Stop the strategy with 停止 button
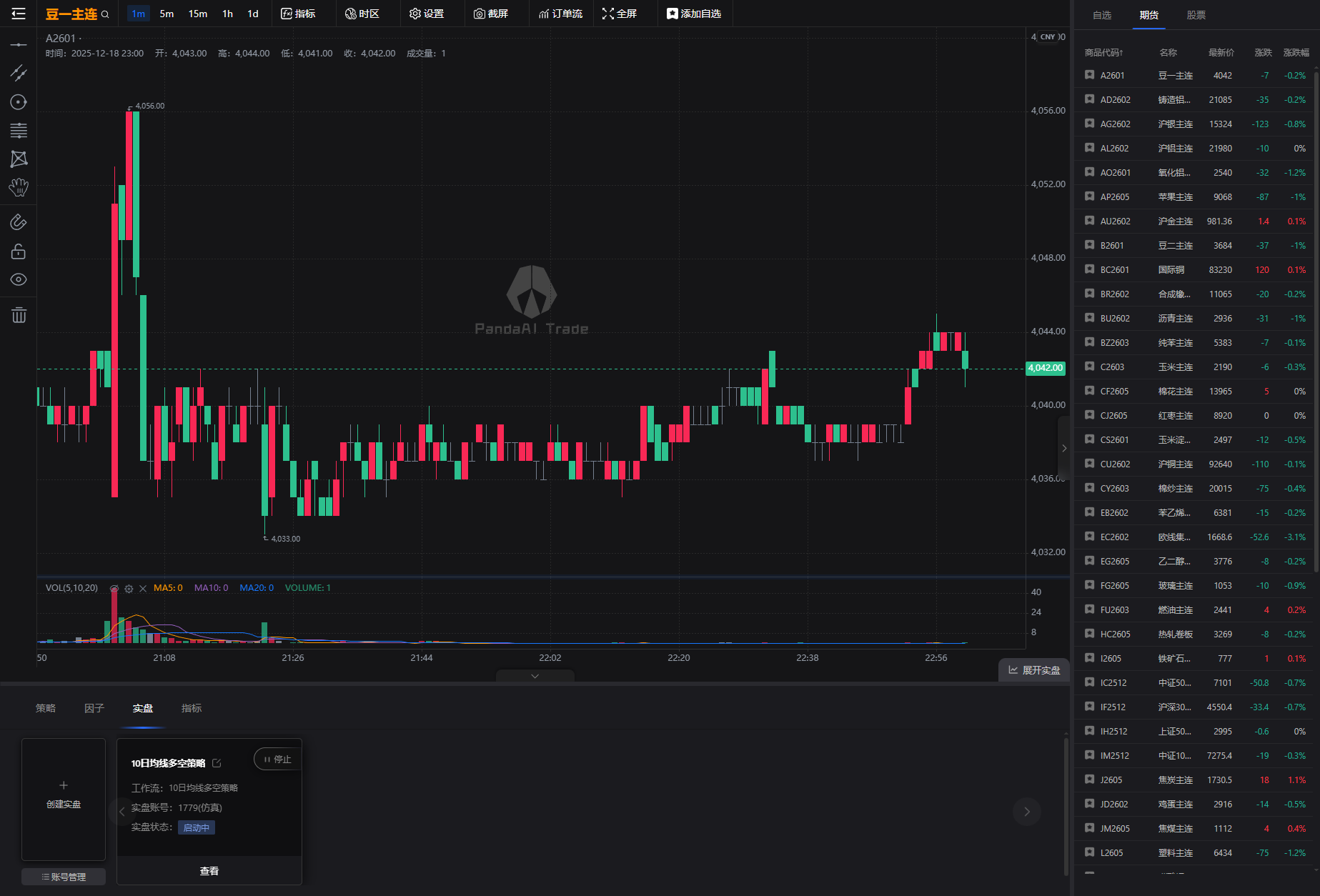The image size is (1320, 896). point(278,759)
